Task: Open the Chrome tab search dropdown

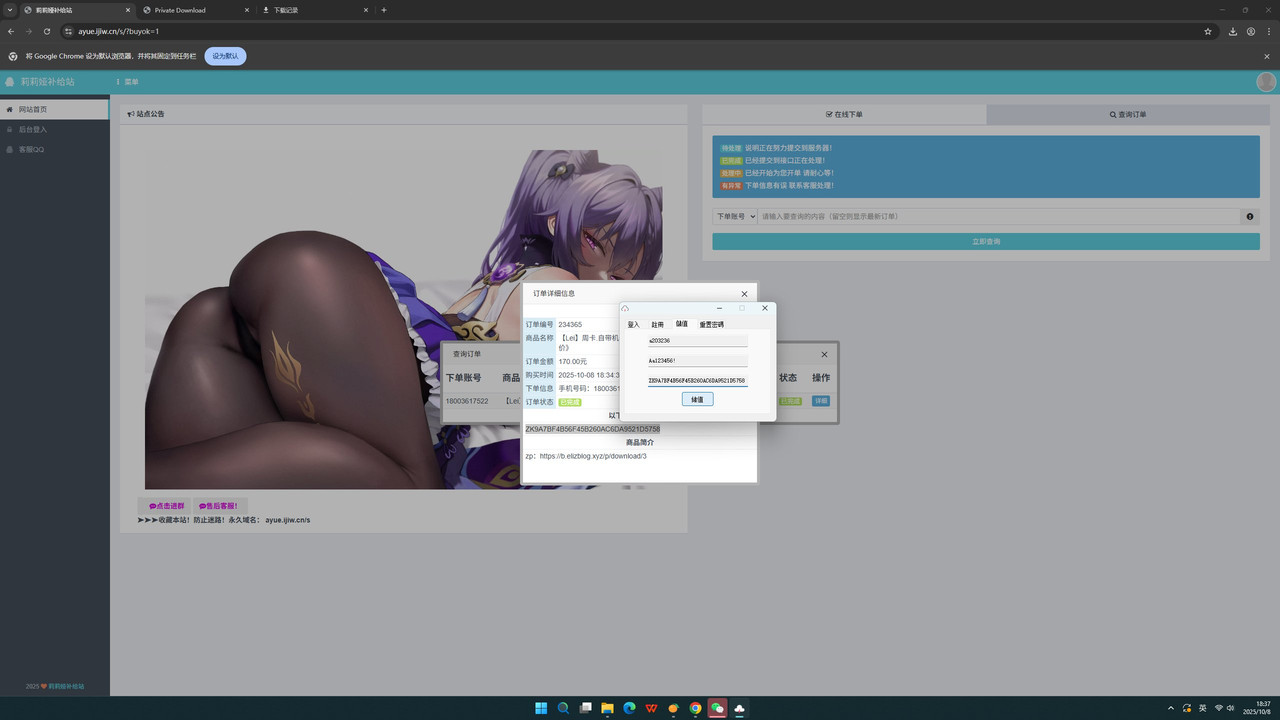Action: 9,10
